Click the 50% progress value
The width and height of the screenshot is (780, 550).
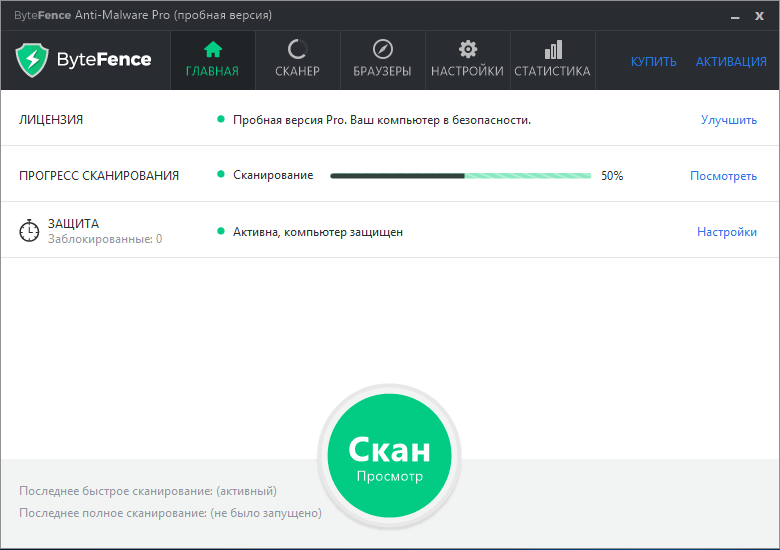coord(612,176)
